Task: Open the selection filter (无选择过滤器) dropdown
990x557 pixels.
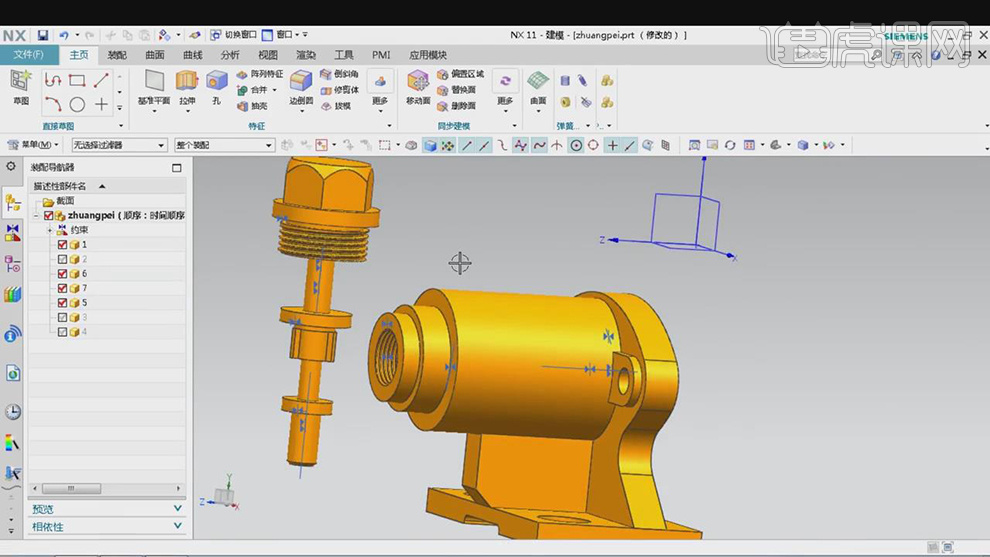Action: [x=118, y=146]
